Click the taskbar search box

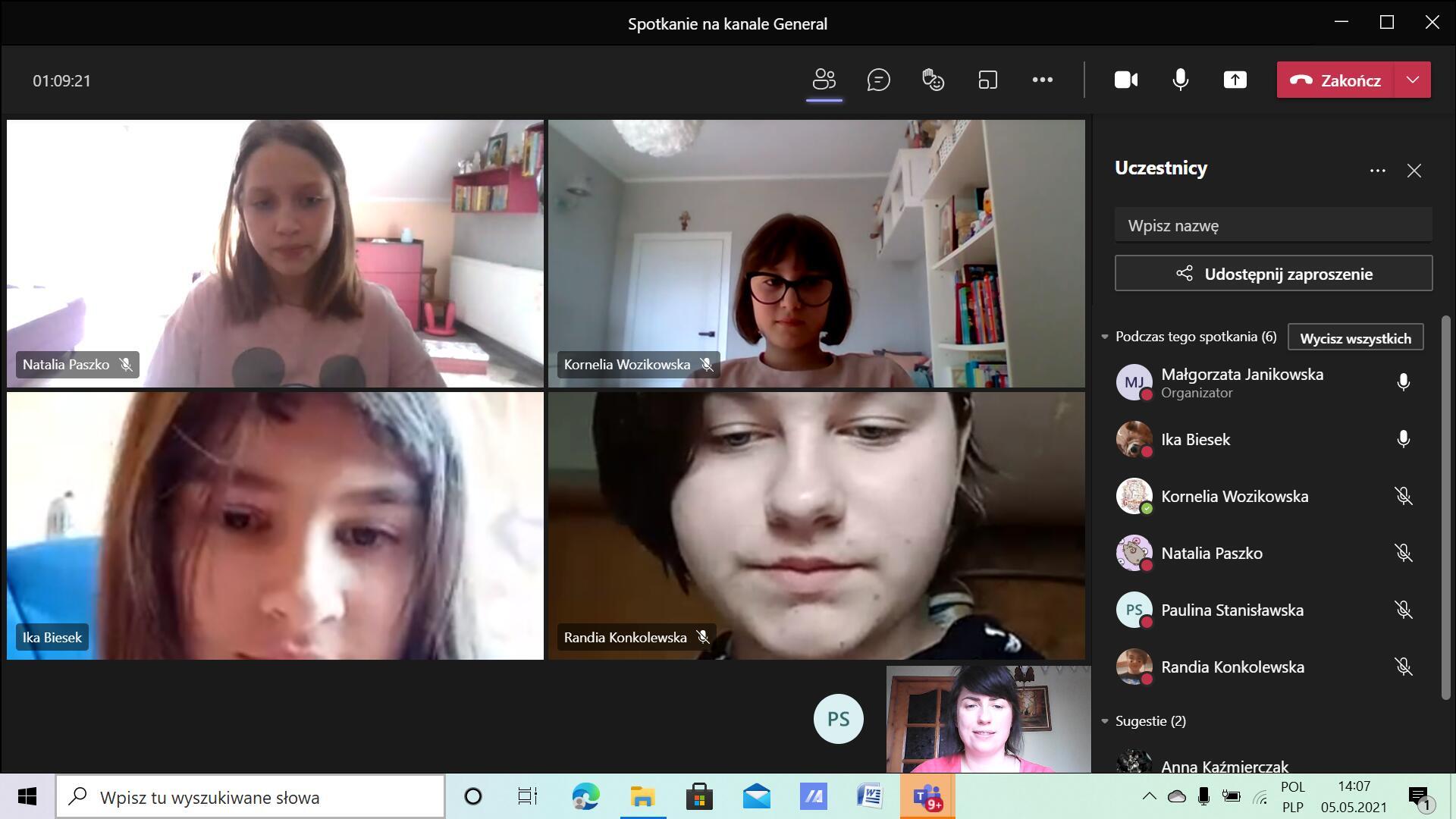(x=250, y=797)
